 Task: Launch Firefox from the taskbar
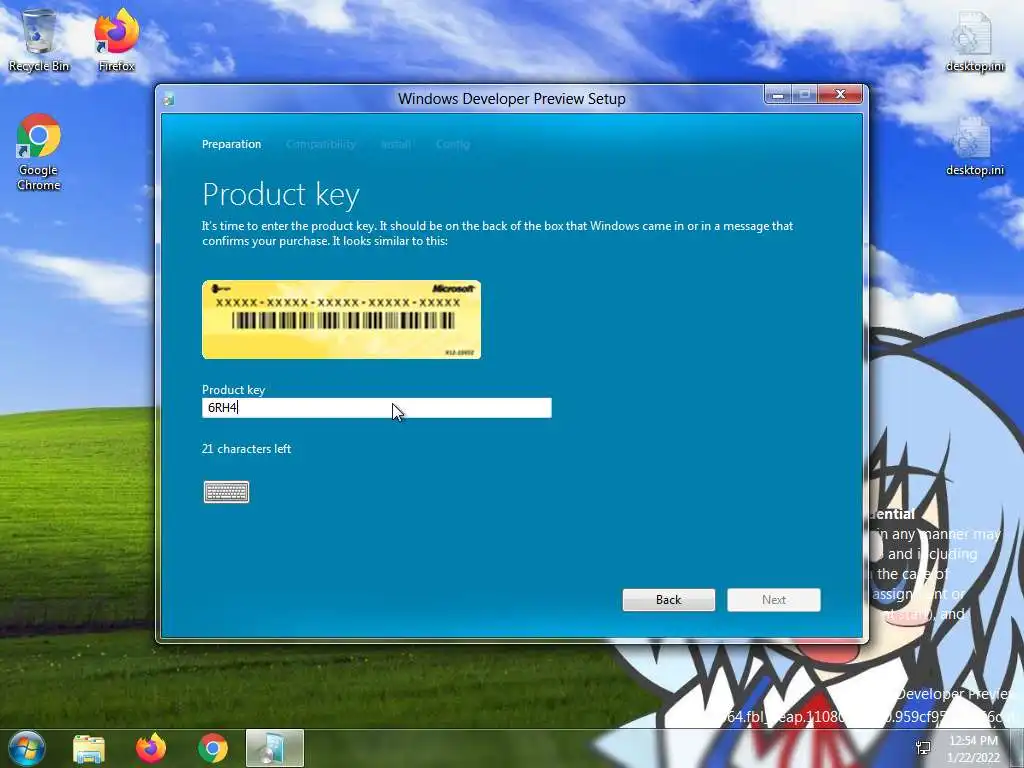click(151, 748)
